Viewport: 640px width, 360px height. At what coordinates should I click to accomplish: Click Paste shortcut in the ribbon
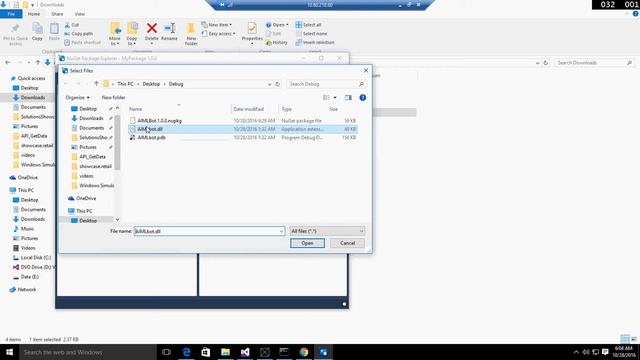[82, 42]
